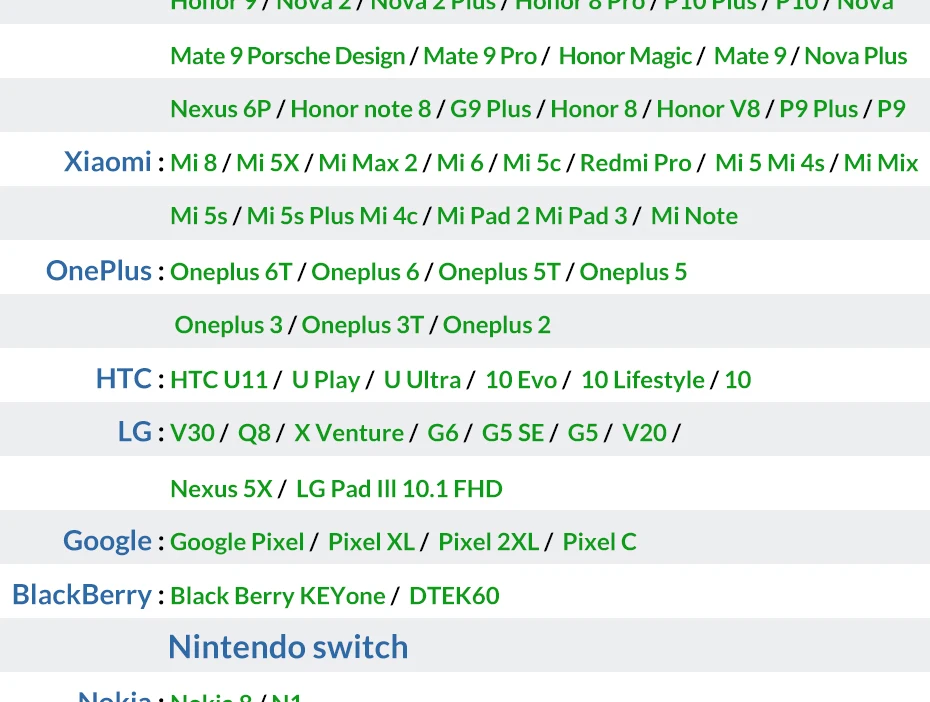Viewport: 930px width, 702px height.
Task: Select Nexus 6P model
Action: tap(221, 109)
